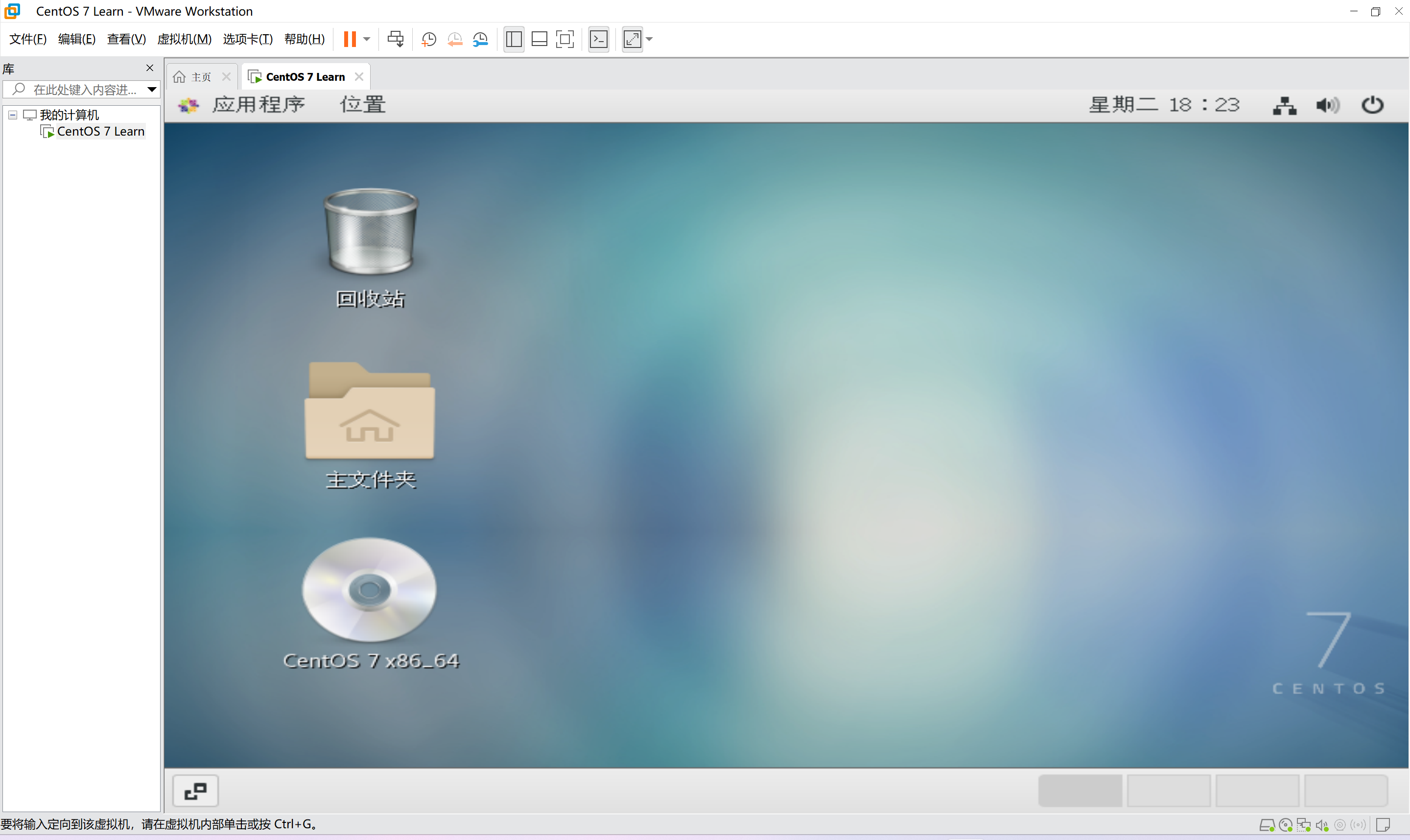Viewport: 1410px width, 840px height.
Task: Switch to the third workspace in the switcher
Action: (x=1257, y=791)
